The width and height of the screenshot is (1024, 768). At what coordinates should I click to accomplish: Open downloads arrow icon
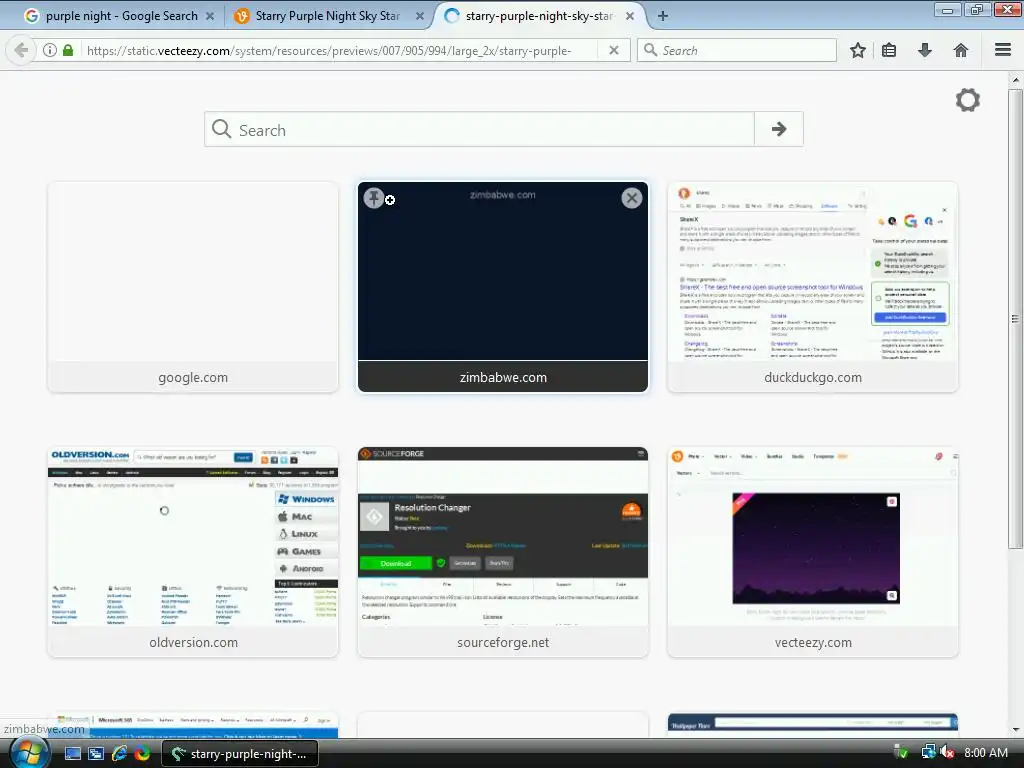[925, 50]
